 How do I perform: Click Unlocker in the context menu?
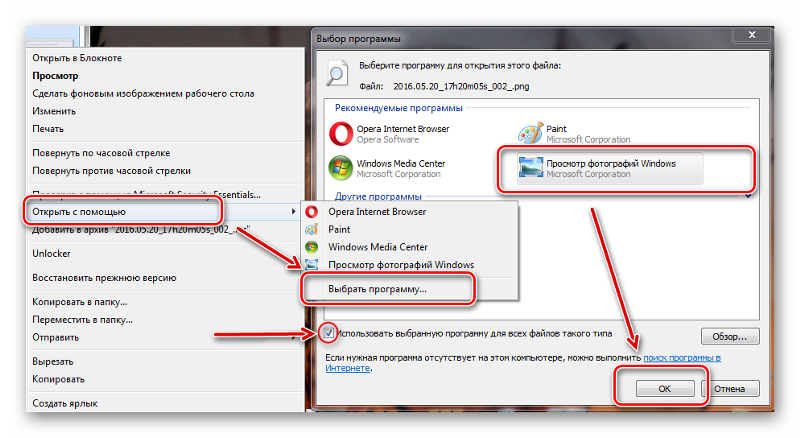point(52,253)
